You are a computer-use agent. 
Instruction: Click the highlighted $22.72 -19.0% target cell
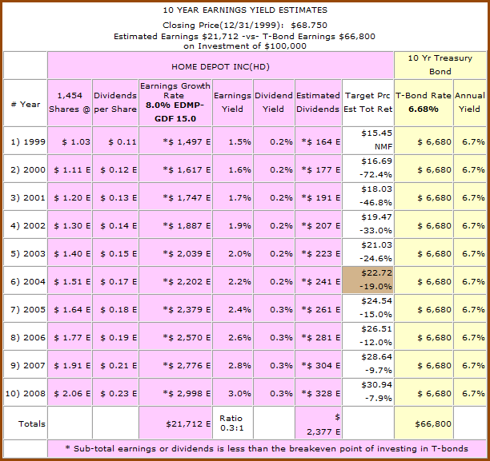368,280
